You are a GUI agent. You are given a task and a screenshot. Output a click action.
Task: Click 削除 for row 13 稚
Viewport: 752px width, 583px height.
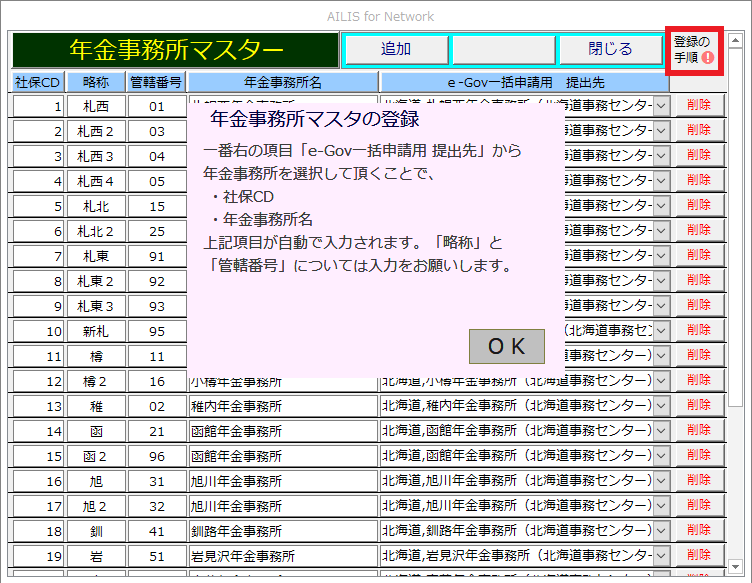(x=699, y=405)
